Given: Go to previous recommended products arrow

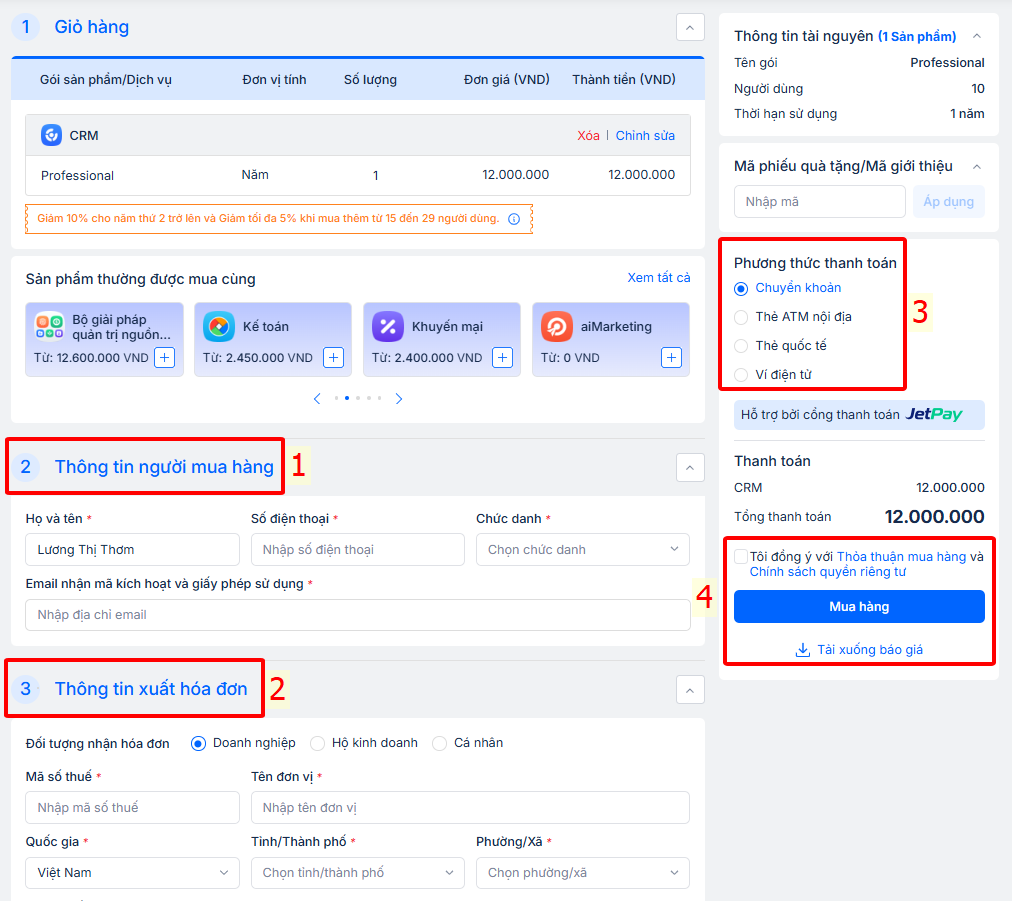Looking at the screenshot, I should click(317, 399).
